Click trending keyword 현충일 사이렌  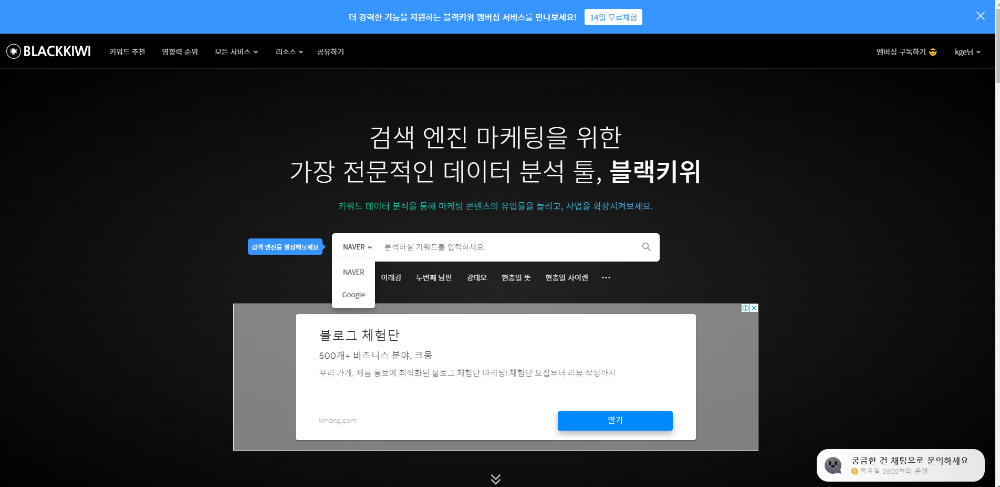click(566, 278)
